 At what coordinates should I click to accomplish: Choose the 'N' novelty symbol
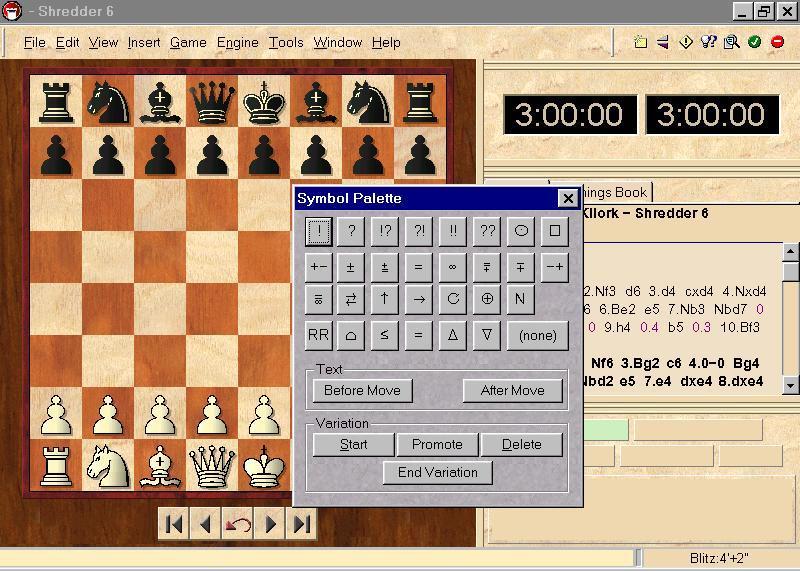[520, 299]
